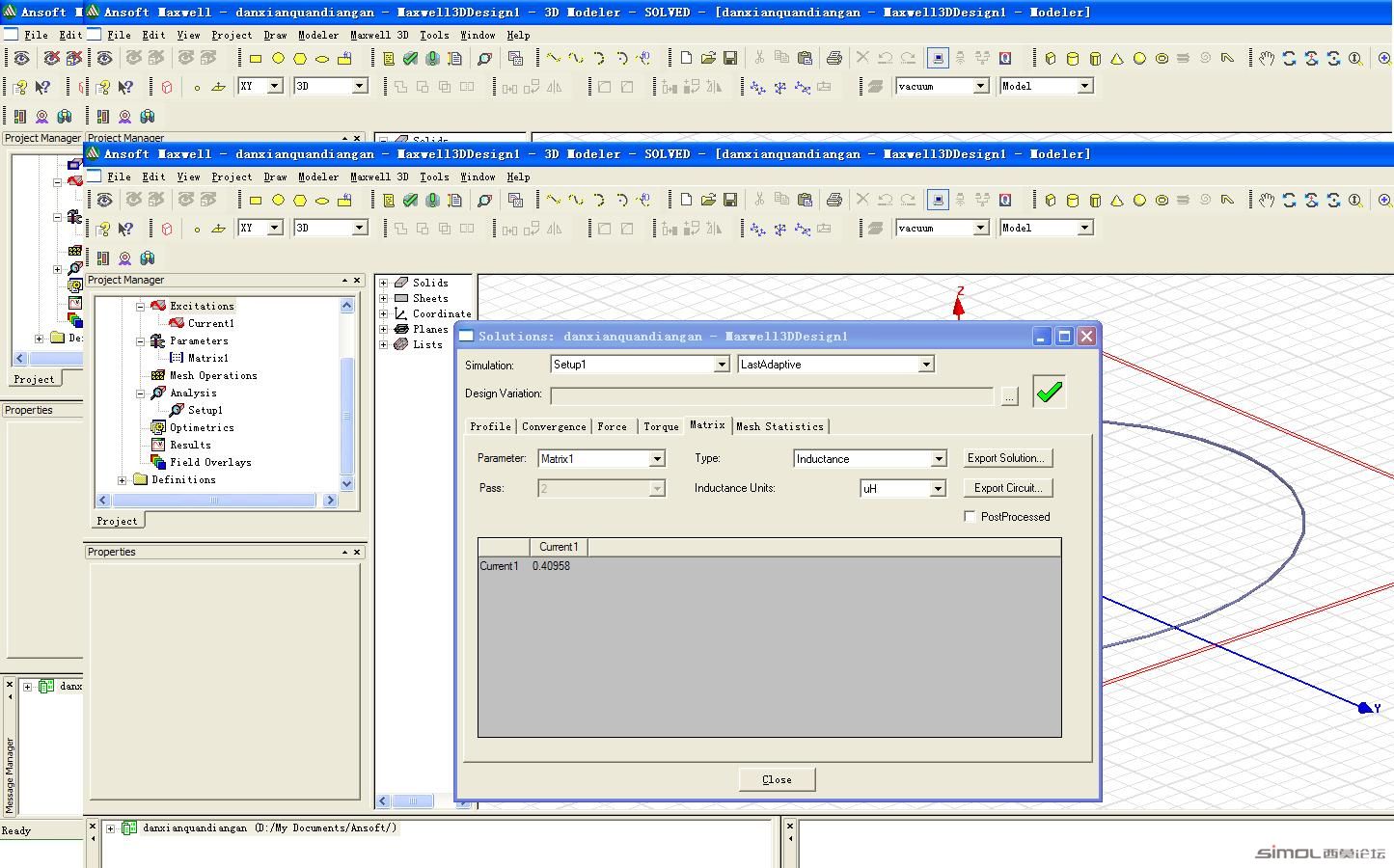Expand Sheets node in model tree
Screen dimensions: 1394x868
(x=384, y=299)
